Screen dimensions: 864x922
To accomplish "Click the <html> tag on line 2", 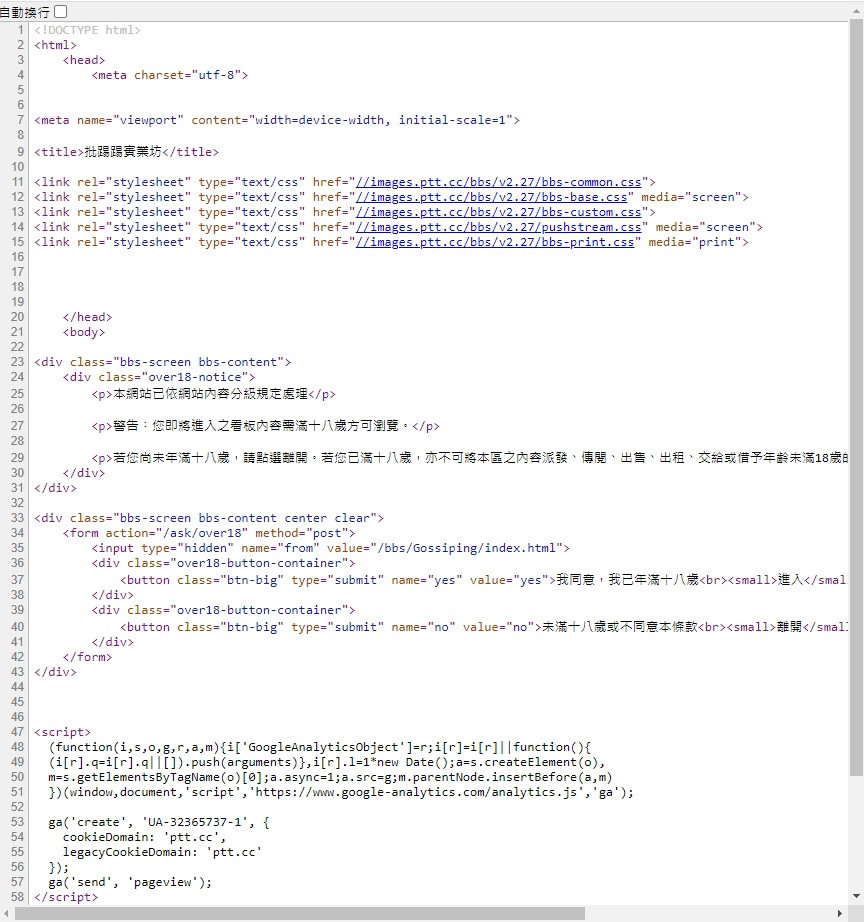I will coord(55,45).
